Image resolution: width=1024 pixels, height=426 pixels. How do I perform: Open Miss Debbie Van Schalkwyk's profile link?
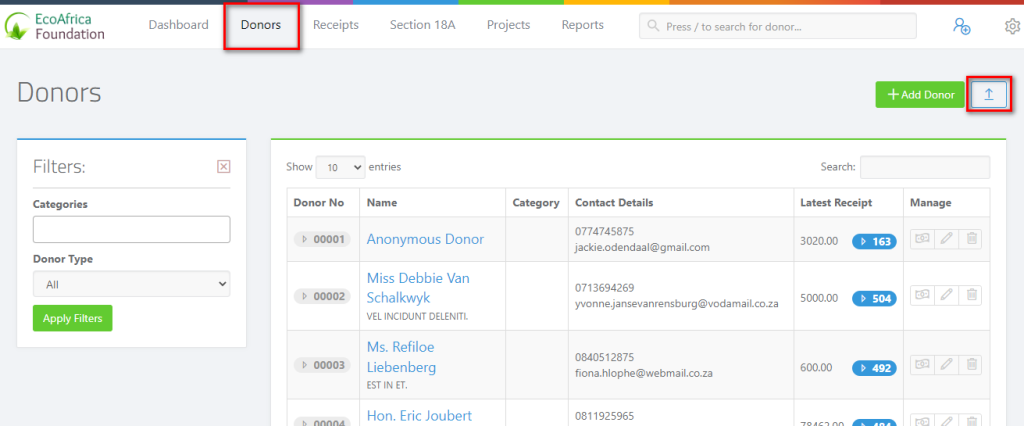[418, 287]
